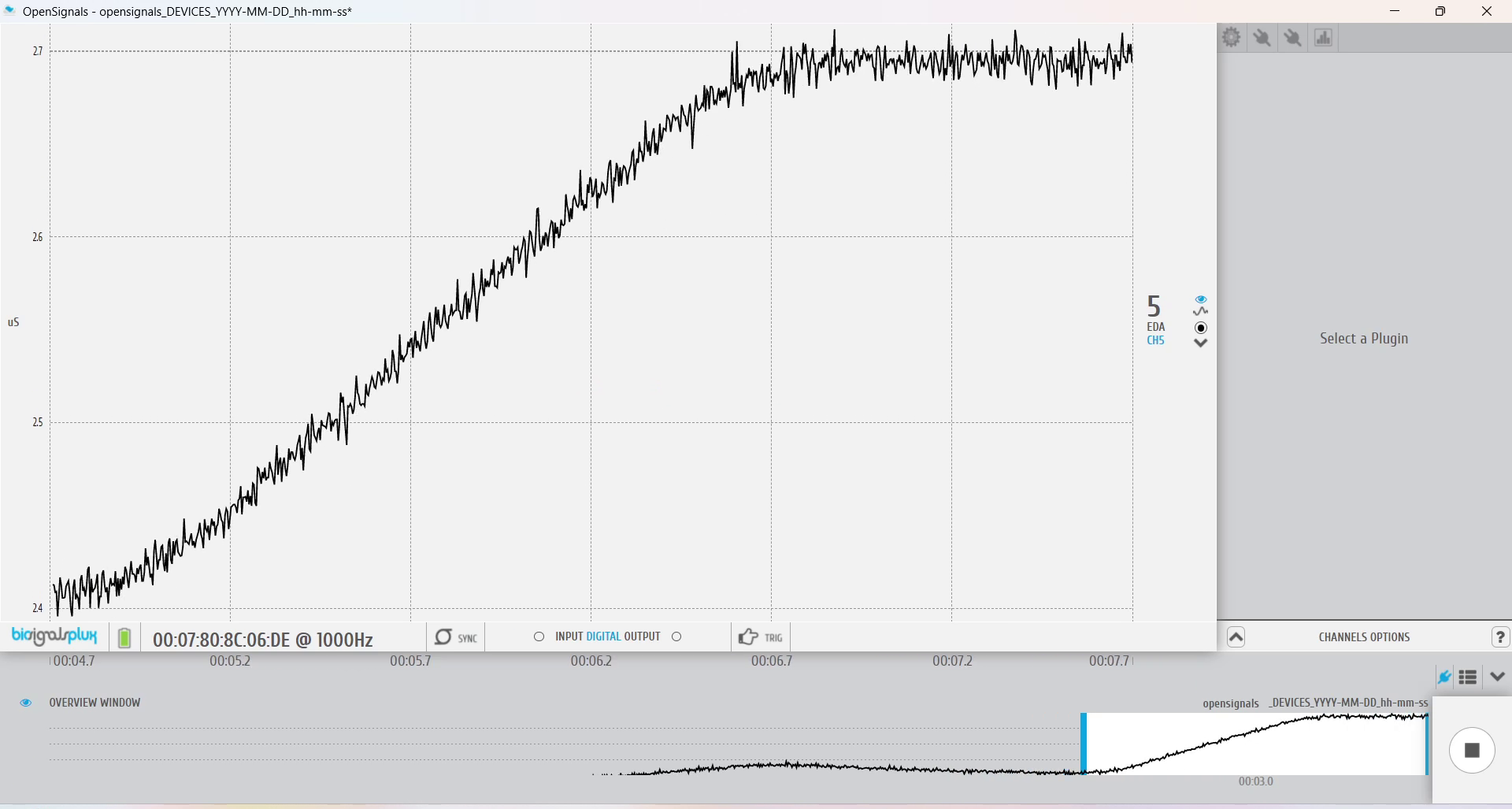The width and height of the screenshot is (1512, 809).
Task: Click the uS unit axis label
Action: pyautogui.click(x=13, y=322)
